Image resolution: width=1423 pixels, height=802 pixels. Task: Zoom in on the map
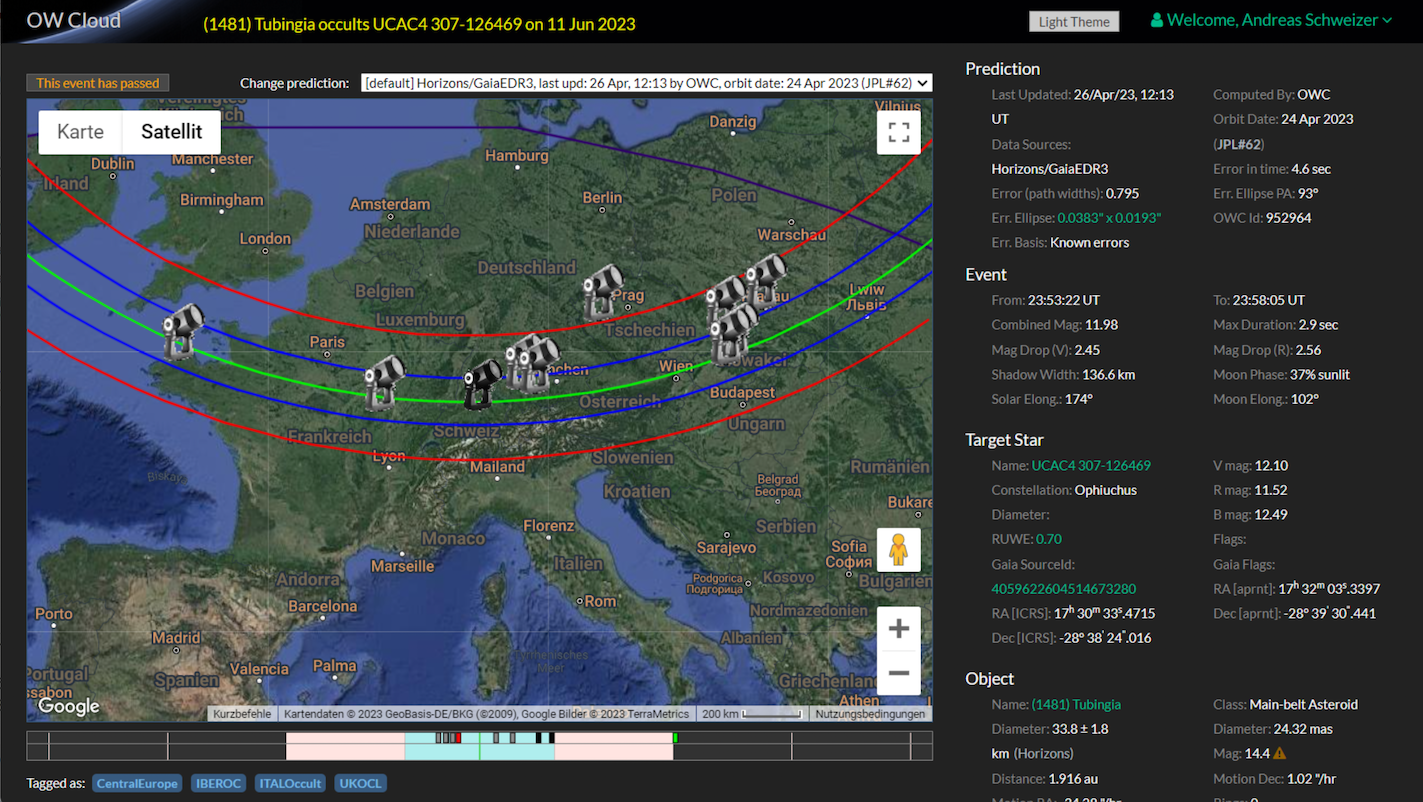coord(898,629)
